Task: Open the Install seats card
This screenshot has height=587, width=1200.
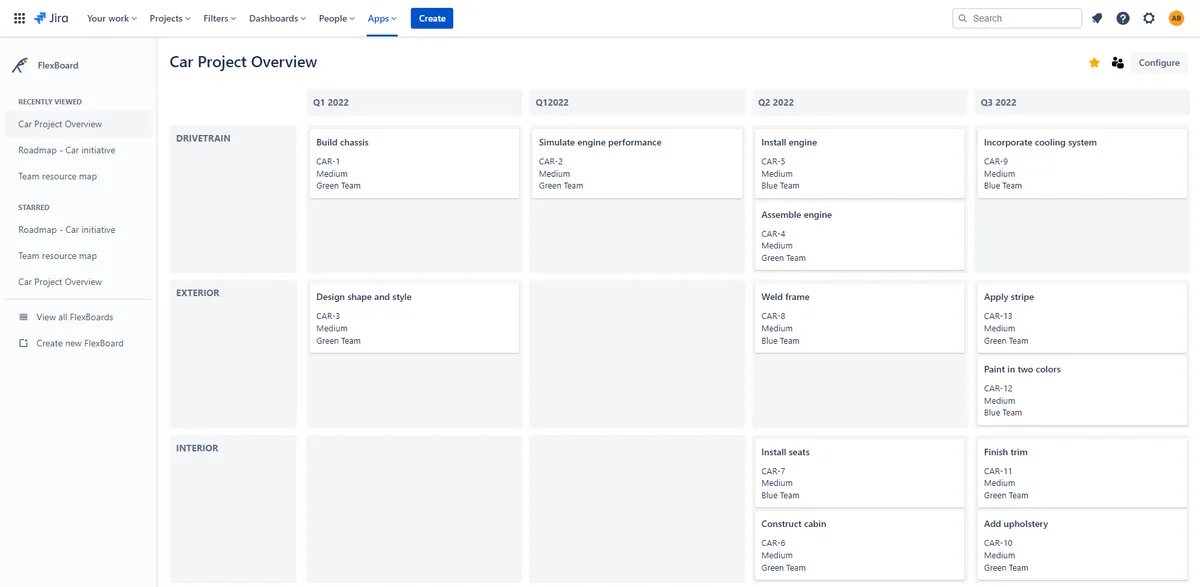Action: pos(859,473)
